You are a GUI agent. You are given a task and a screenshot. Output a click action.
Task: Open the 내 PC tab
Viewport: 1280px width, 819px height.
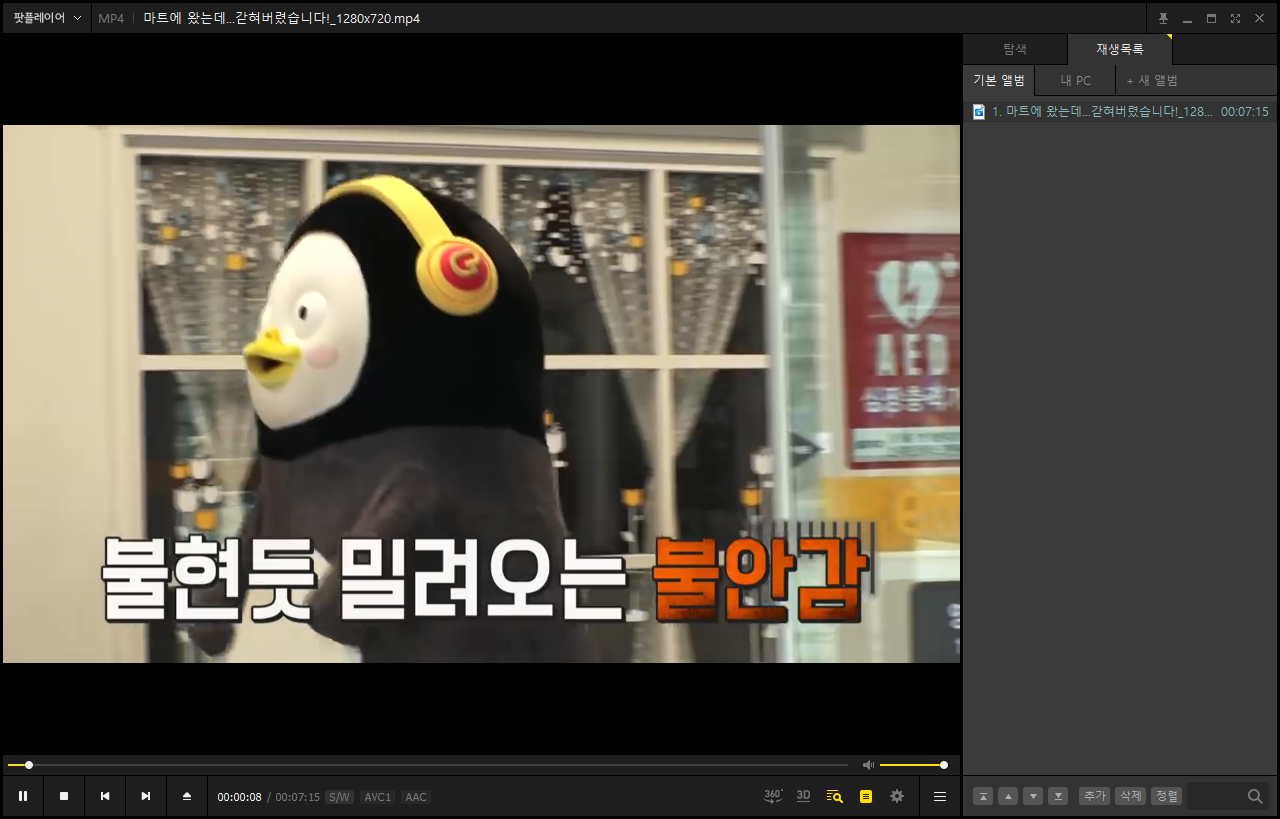1076,80
